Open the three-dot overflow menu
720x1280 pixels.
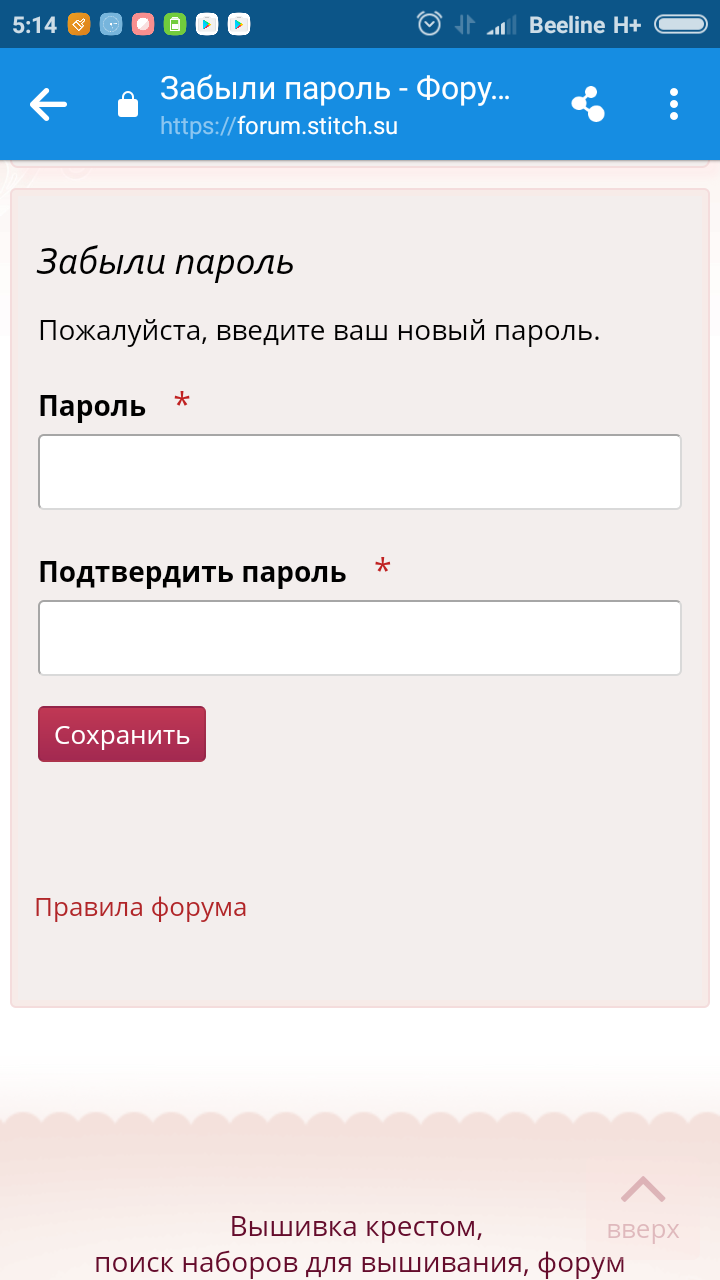coord(674,104)
